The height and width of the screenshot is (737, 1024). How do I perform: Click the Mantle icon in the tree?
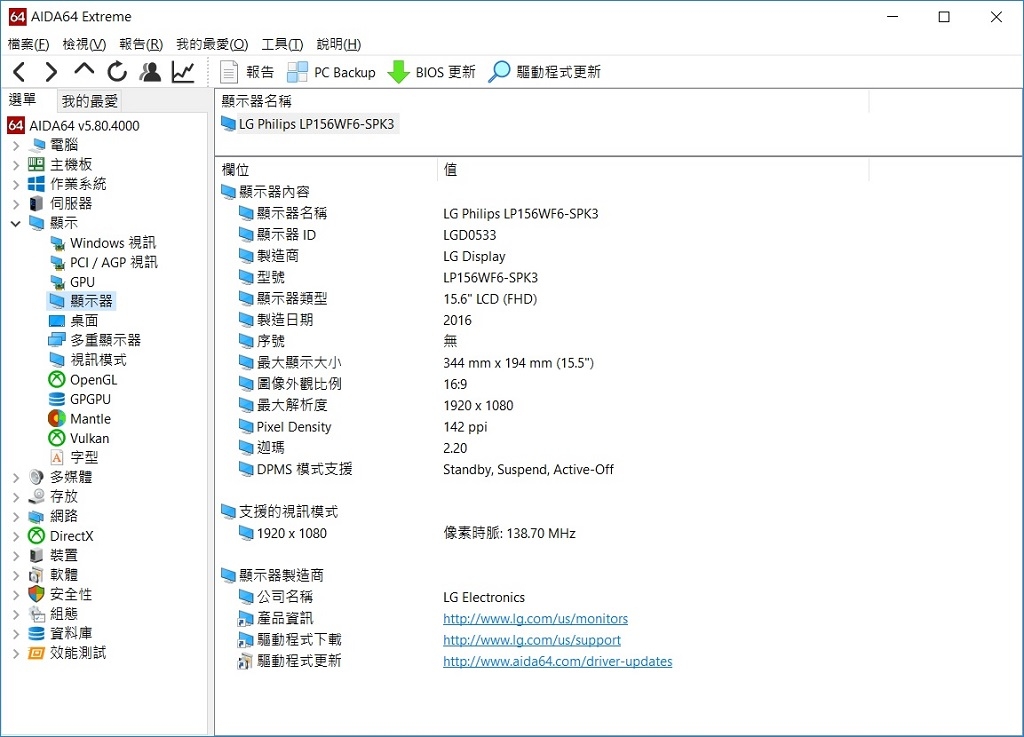(x=57, y=418)
